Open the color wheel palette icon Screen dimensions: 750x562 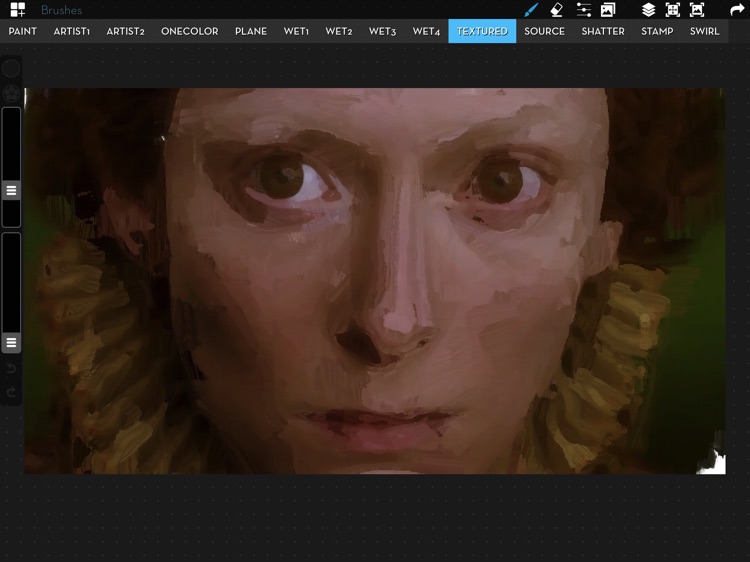pos(11,93)
